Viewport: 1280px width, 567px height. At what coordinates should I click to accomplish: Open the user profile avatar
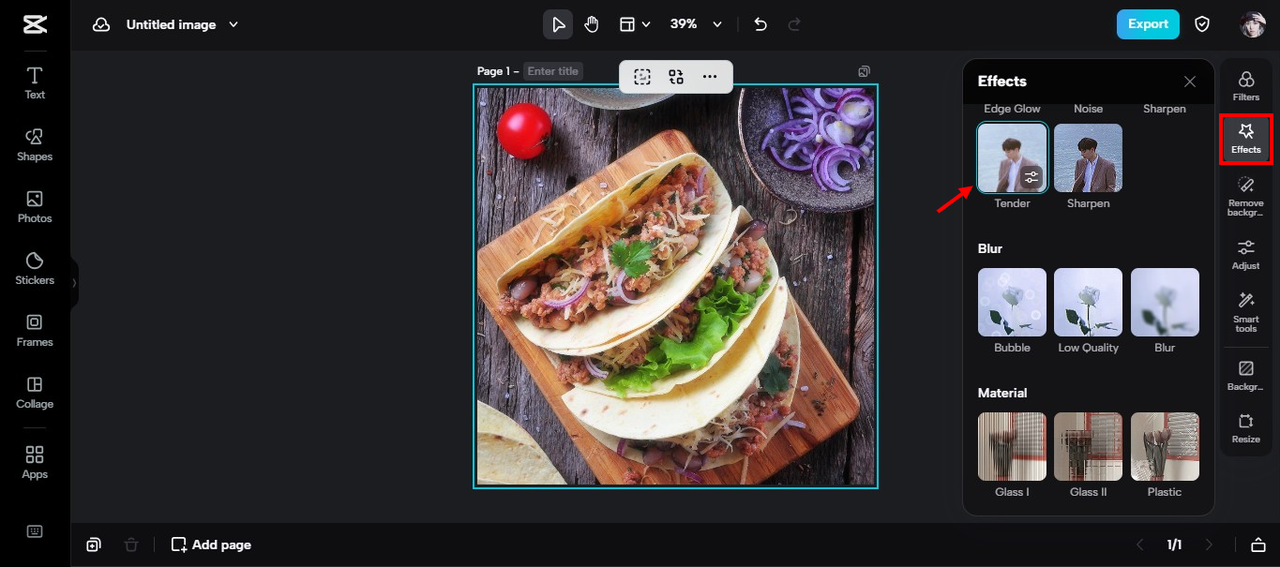[1252, 25]
